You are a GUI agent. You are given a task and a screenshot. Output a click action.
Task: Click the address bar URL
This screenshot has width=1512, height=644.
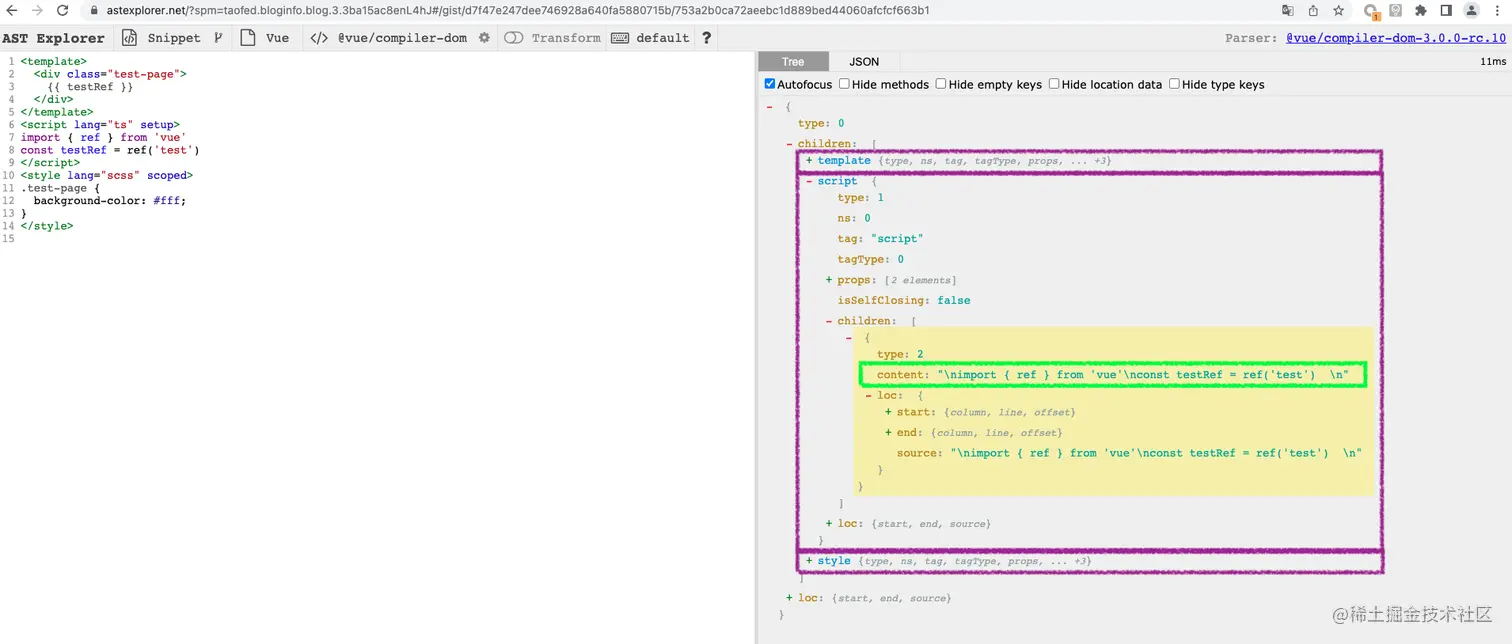(518, 10)
